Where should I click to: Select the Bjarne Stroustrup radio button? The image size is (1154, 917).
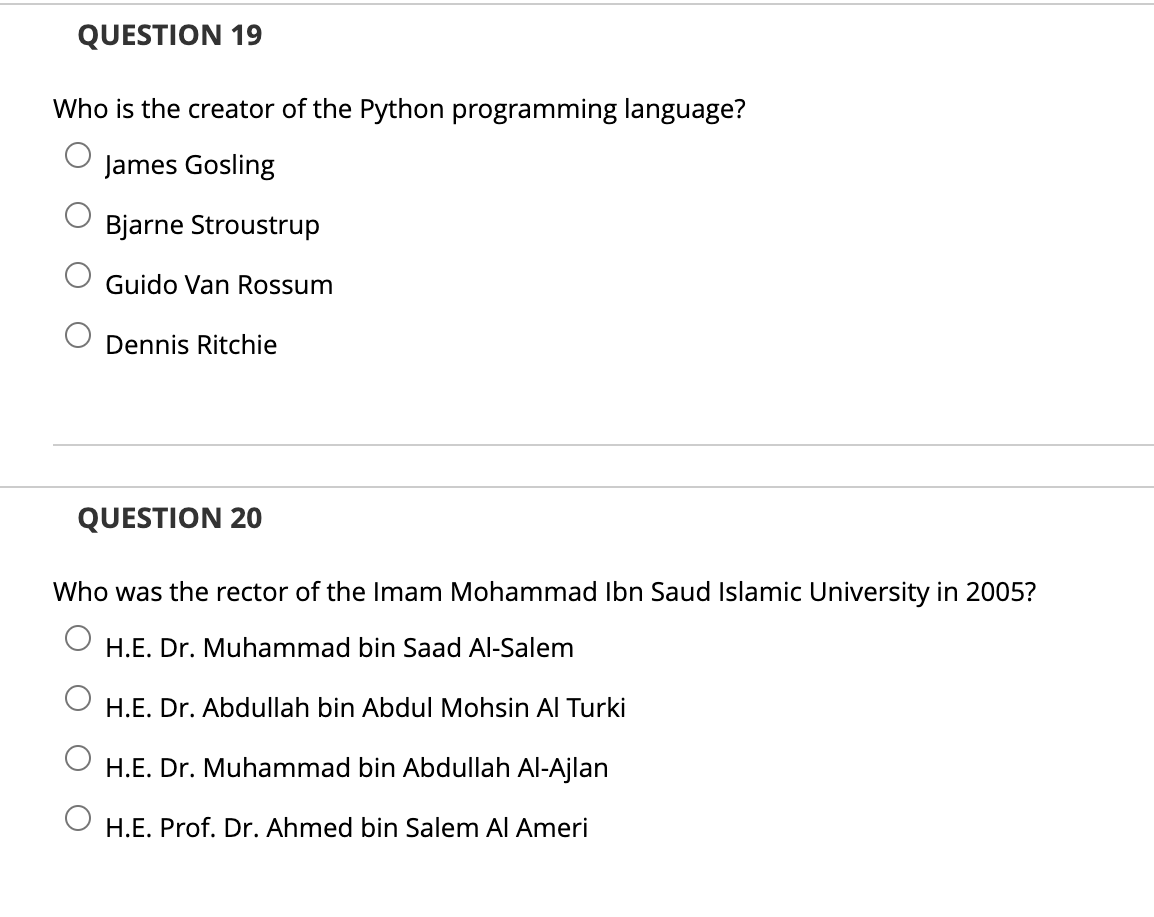click(79, 216)
